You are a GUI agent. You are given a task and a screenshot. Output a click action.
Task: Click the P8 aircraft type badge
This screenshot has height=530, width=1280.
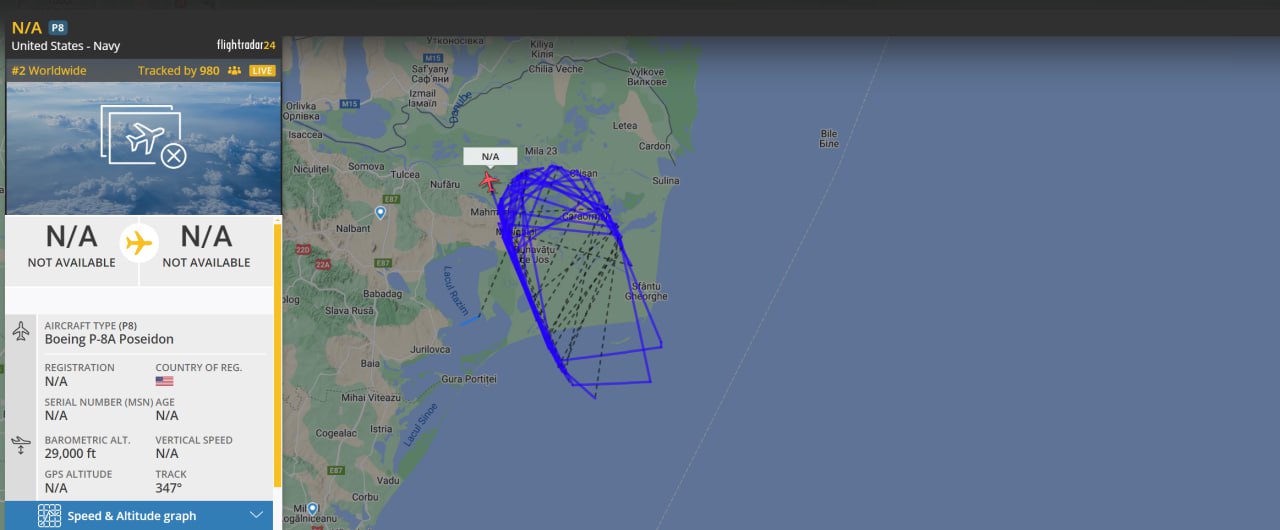click(x=58, y=28)
